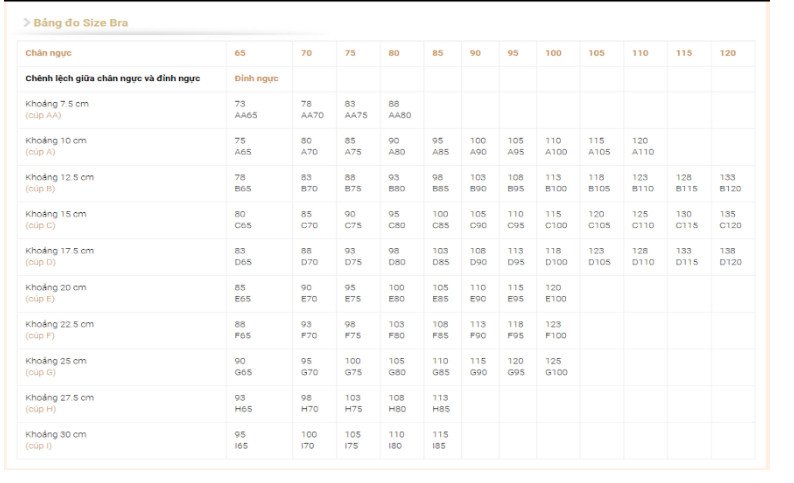The image size is (794, 483).
Task: Click row label 'Khoảng 15 cm'
Action: point(56,214)
